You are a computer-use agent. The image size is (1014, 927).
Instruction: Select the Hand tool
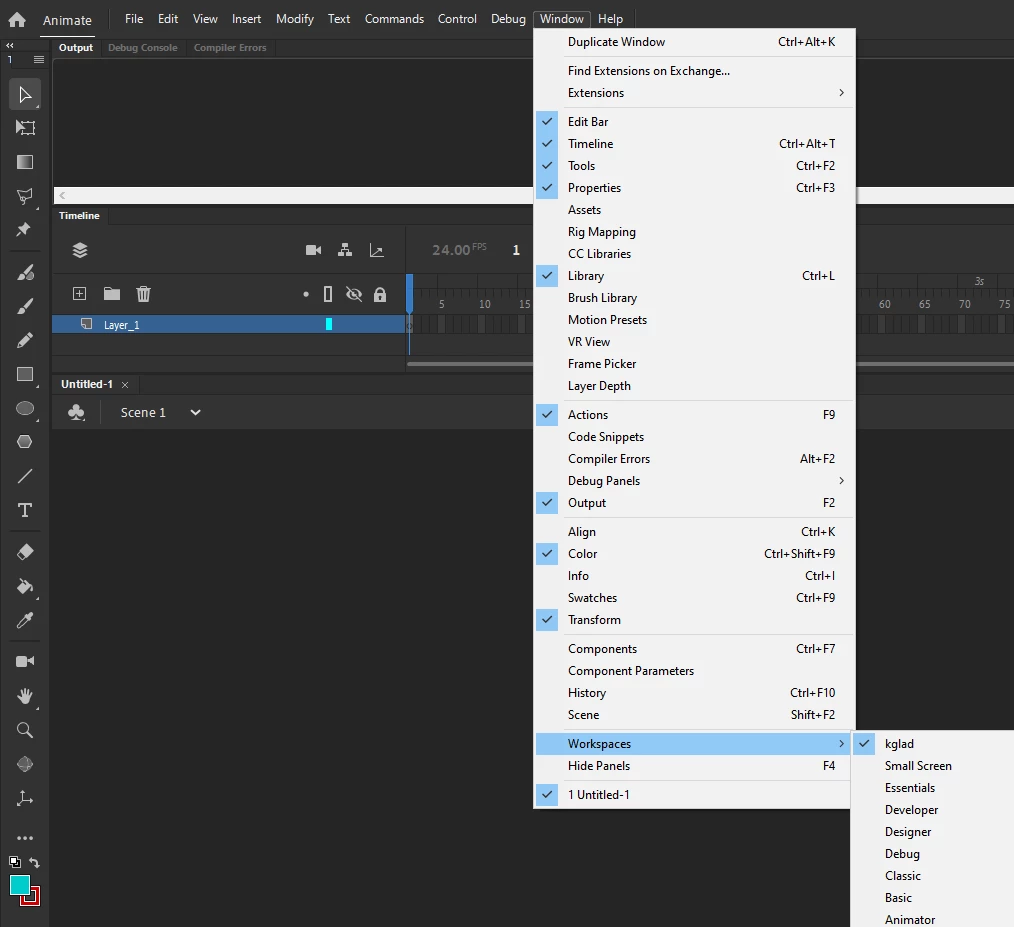point(25,696)
